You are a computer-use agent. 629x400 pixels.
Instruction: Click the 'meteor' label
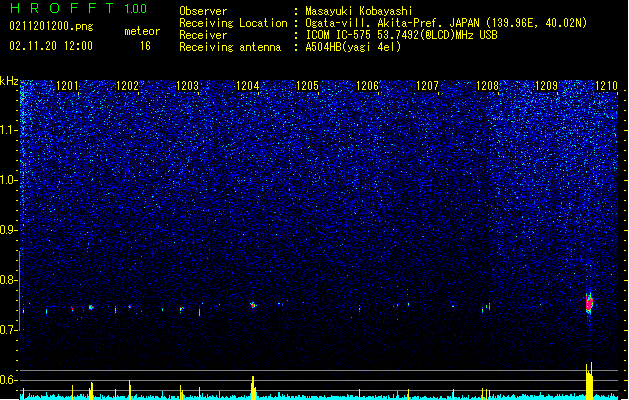[x=142, y=31]
